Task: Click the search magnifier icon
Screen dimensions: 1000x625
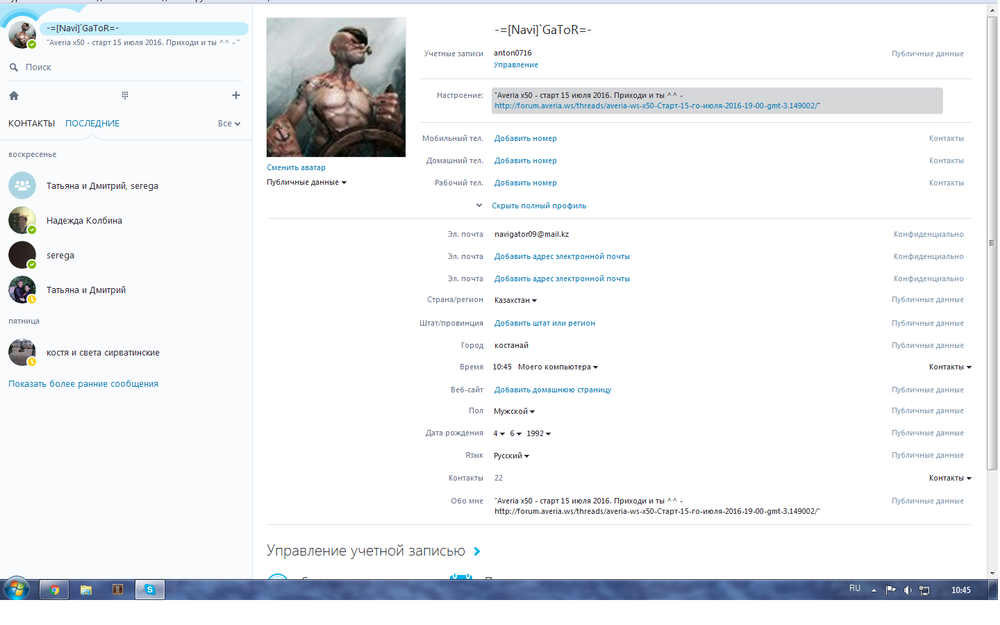Action: (14, 67)
